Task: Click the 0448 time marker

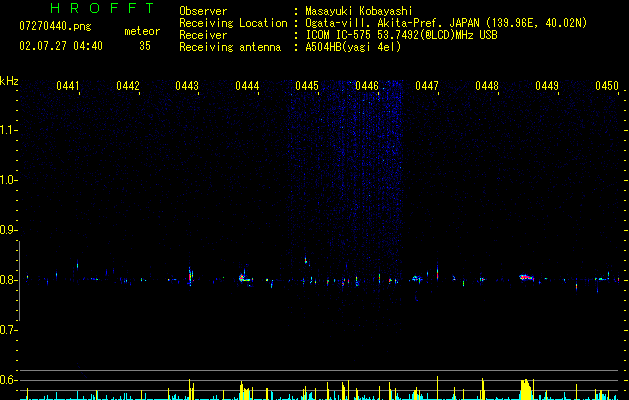Action: tap(487, 86)
